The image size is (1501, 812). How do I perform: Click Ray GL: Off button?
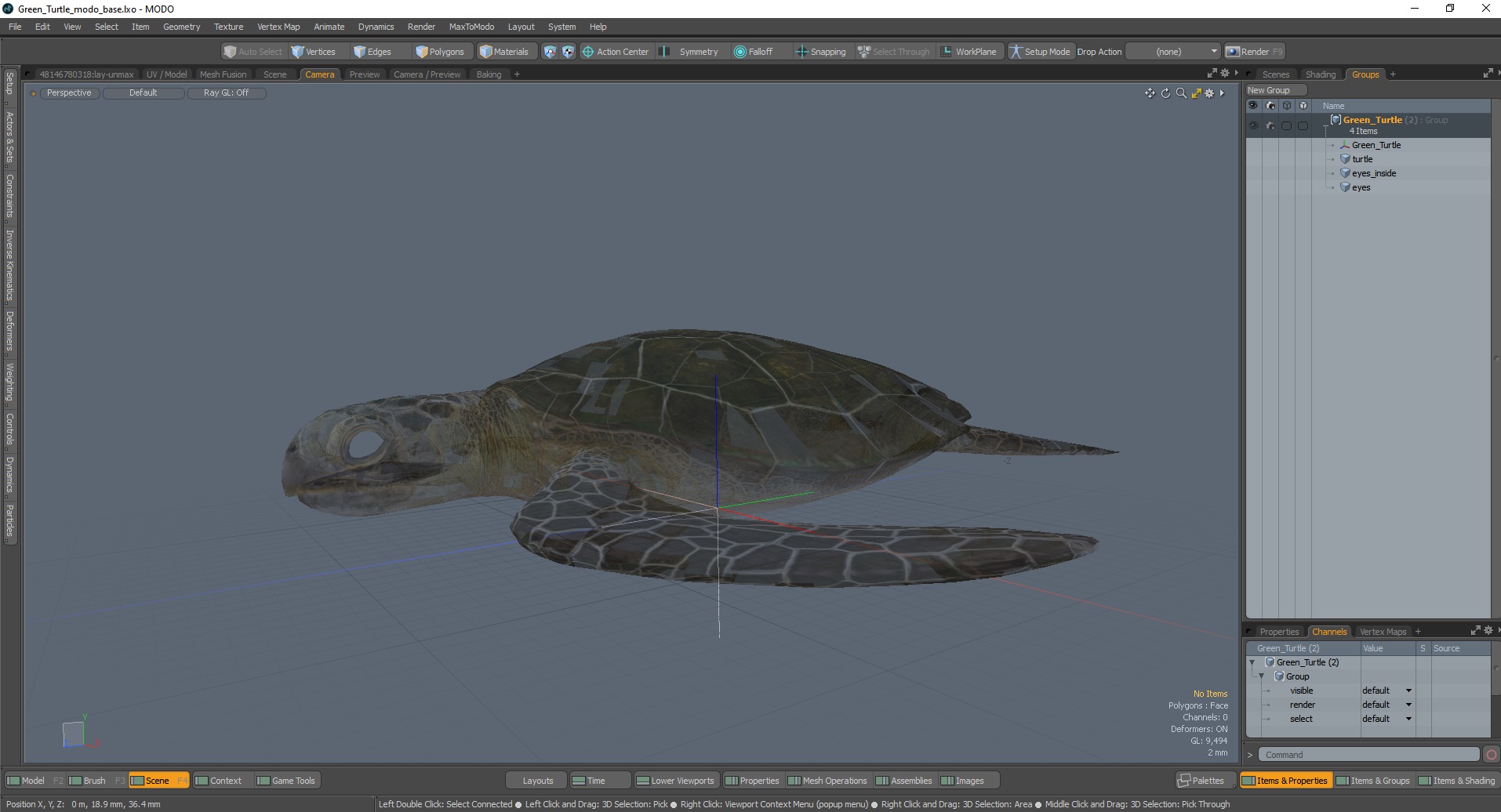tap(226, 92)
